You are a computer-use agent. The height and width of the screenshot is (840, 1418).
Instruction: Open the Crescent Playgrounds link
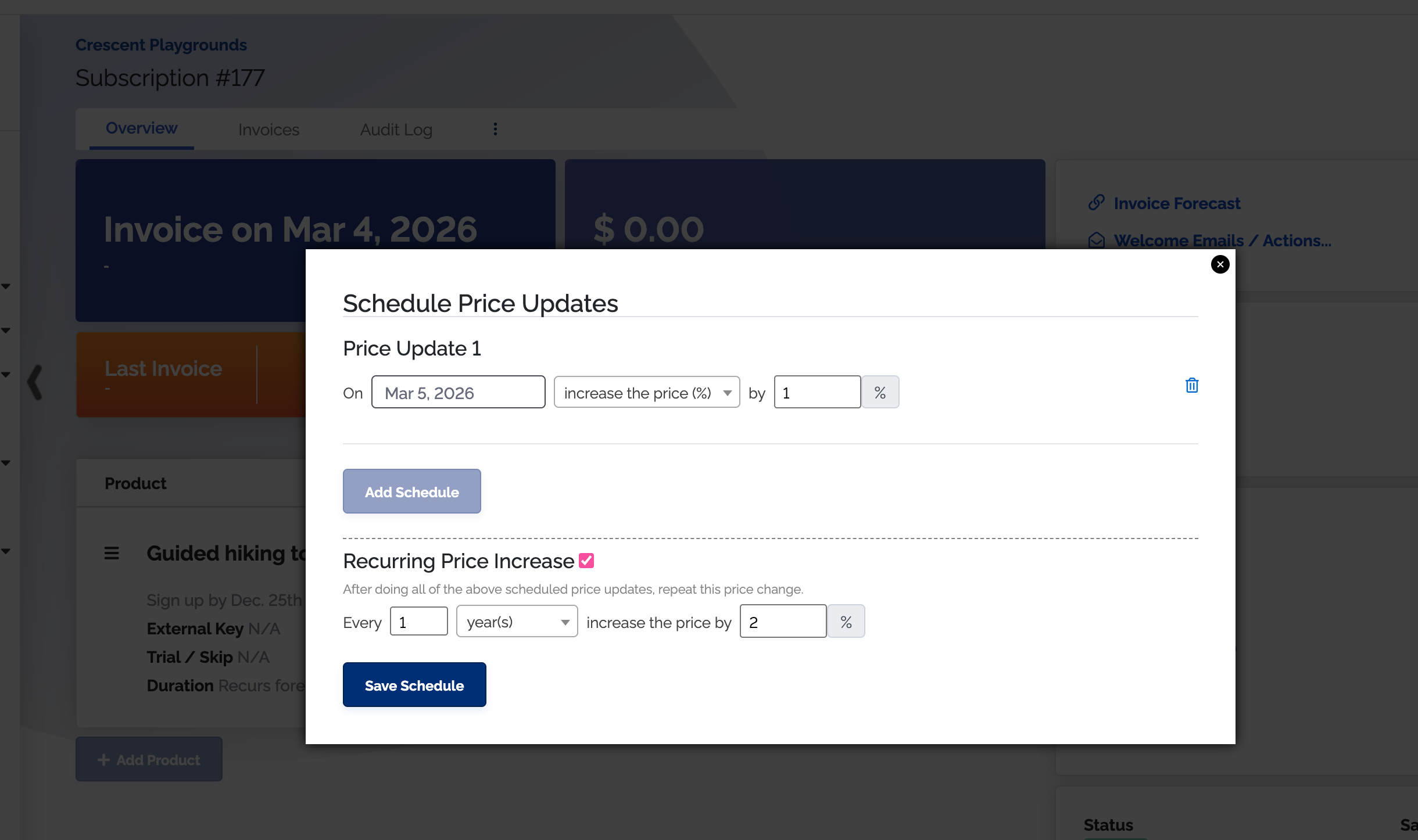[161, 45]
